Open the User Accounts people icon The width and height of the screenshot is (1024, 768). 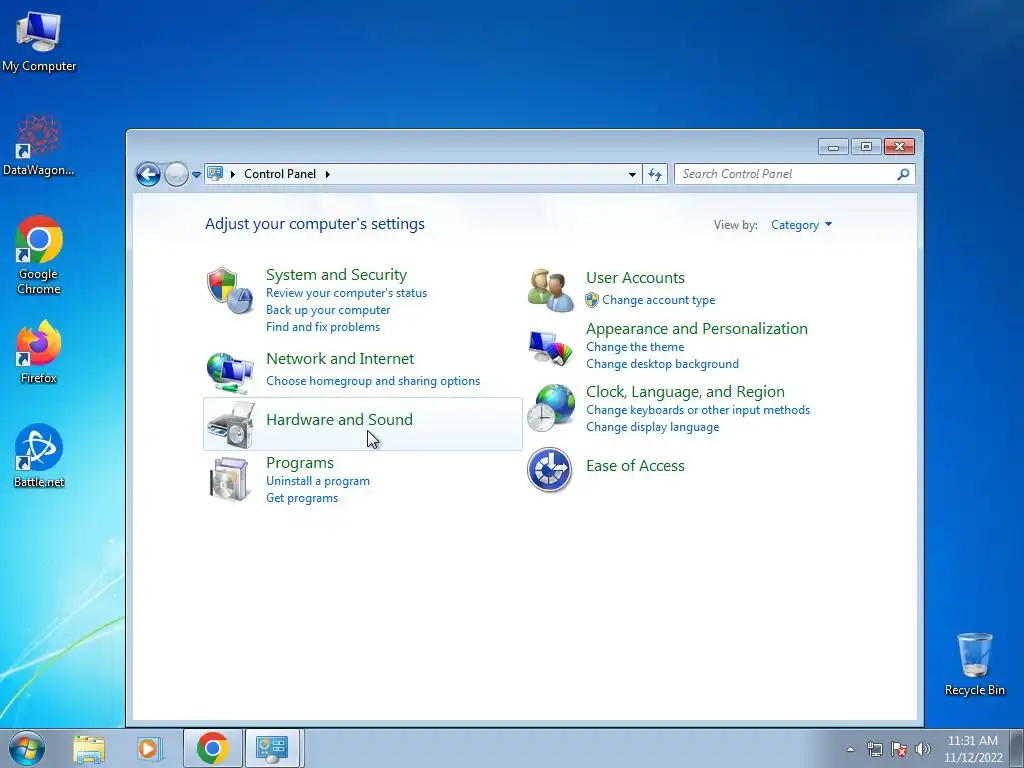pos(551,290)
